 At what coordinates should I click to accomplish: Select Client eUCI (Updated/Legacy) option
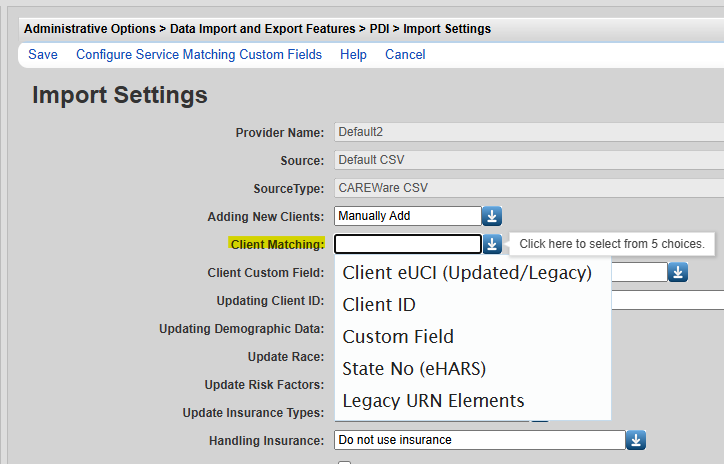pos(467,272)
